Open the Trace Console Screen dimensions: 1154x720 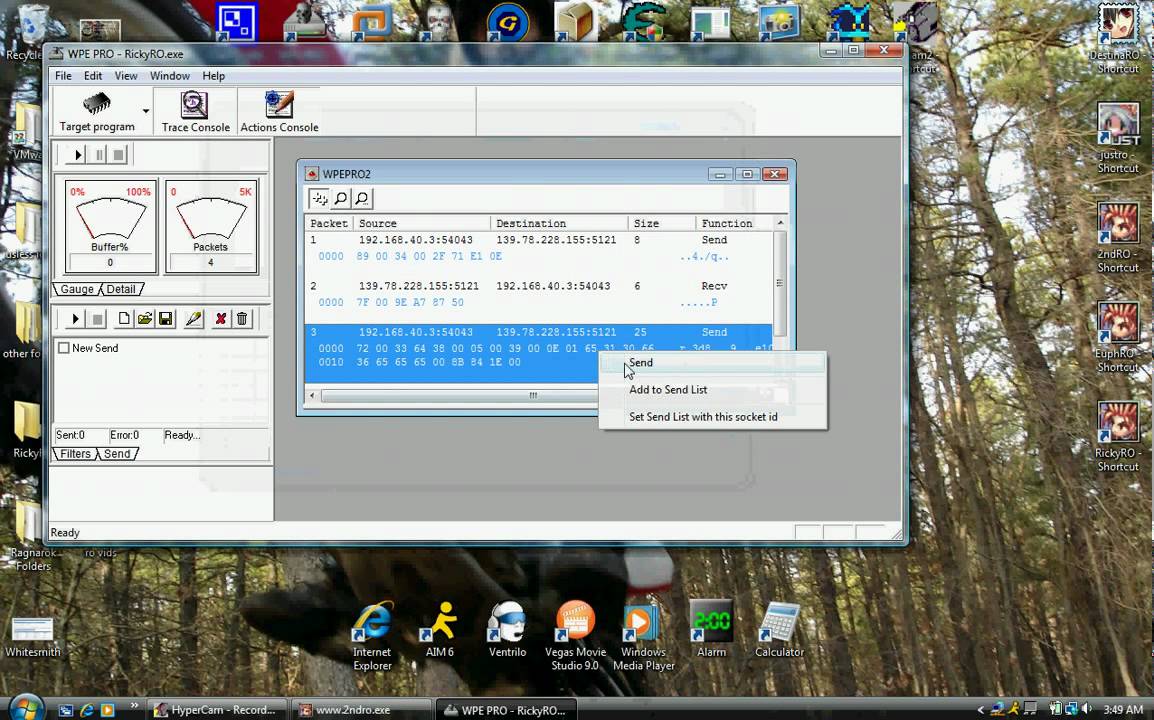(x=195, y=112)
